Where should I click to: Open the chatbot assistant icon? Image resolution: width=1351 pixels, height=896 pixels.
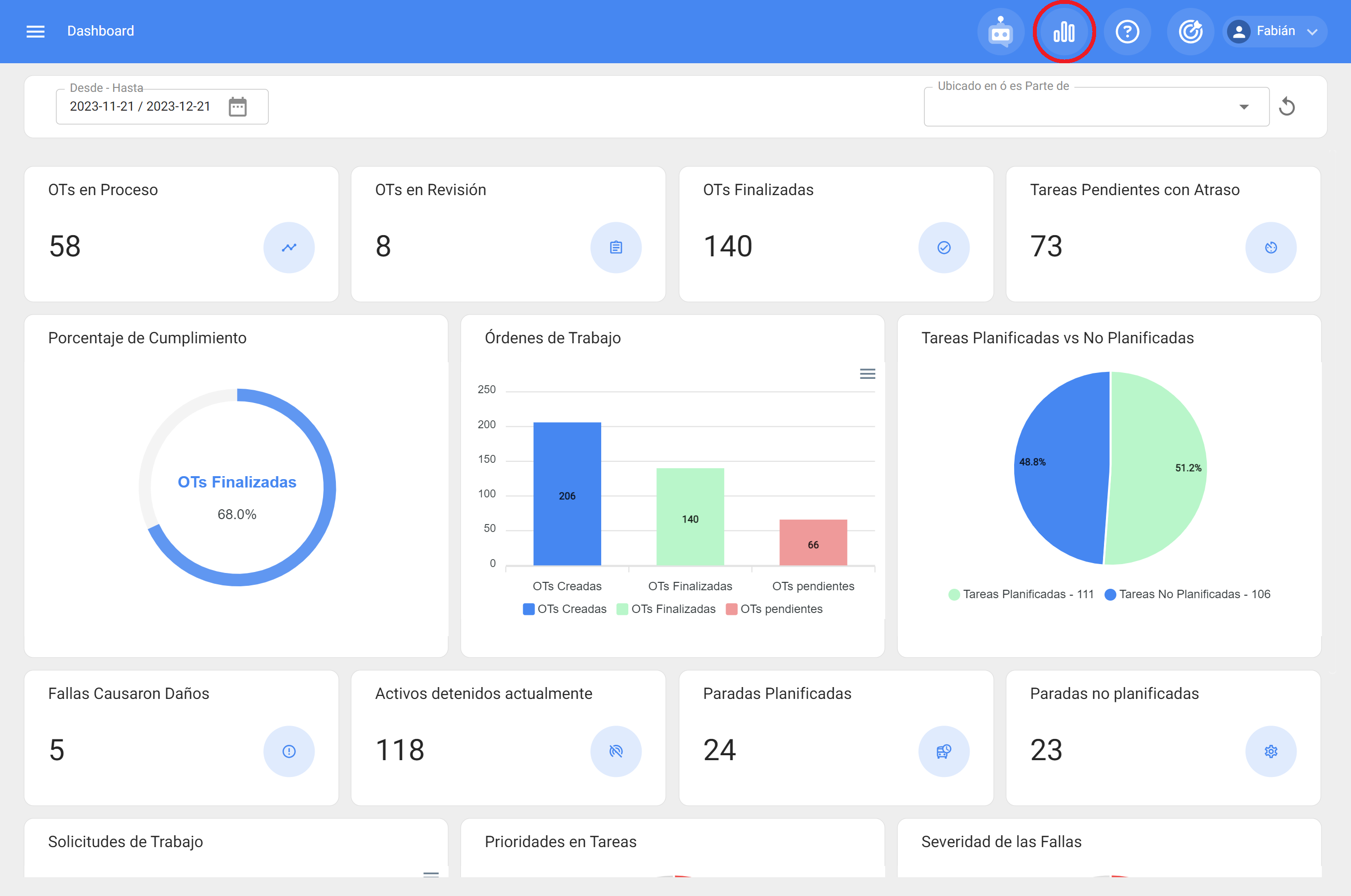pos(1000,32)
